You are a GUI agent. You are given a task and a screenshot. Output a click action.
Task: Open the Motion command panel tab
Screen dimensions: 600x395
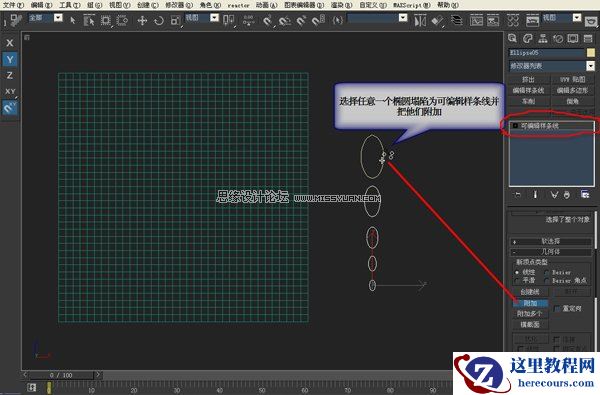coord(558,38)
